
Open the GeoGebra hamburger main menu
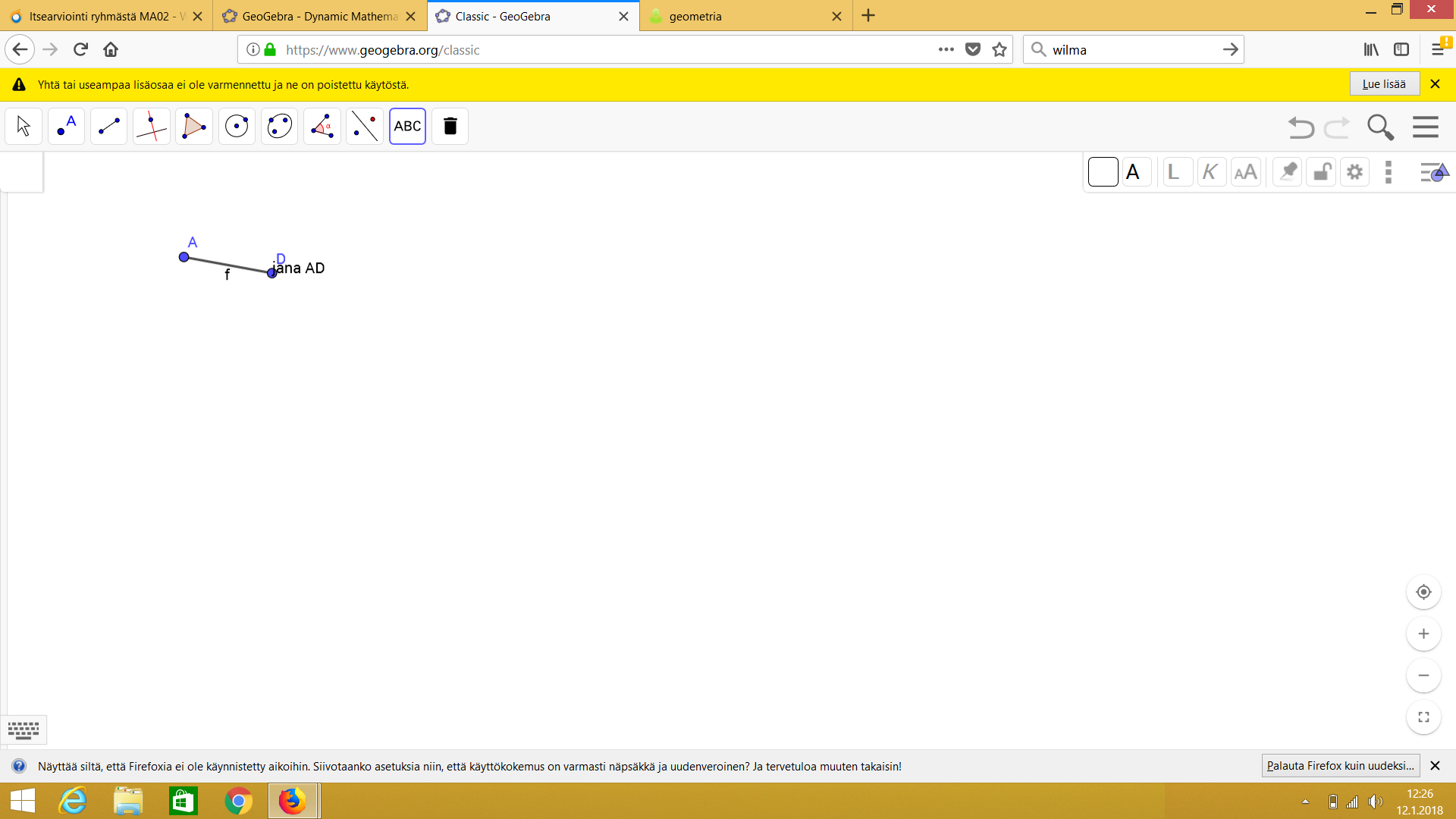coord(1426,127)
